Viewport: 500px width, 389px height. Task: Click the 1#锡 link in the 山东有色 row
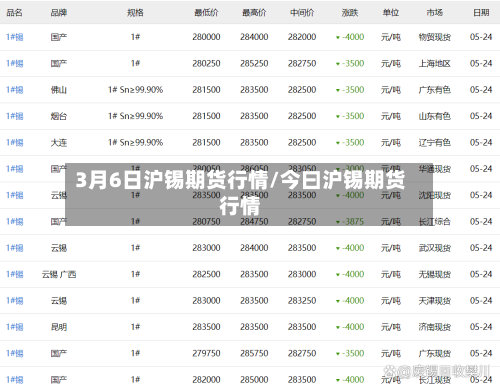tap(15, 116)
